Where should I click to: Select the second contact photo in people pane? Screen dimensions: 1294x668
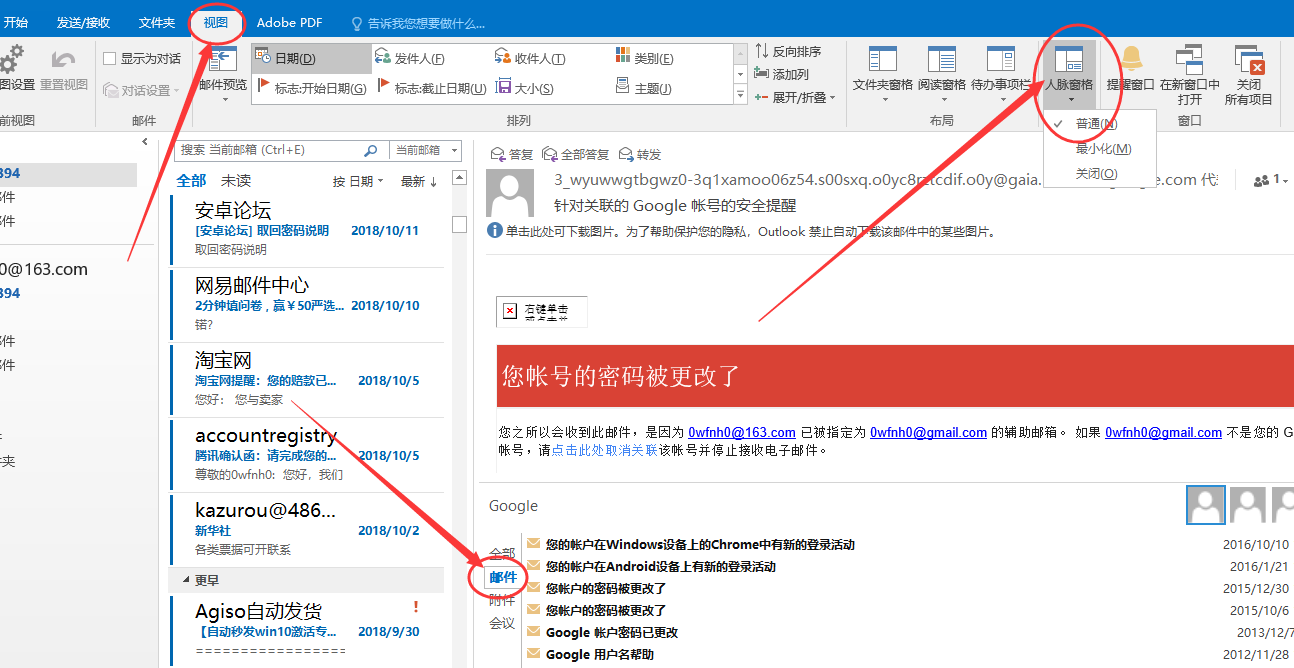pyautogui.click(x=1247, y=505)
